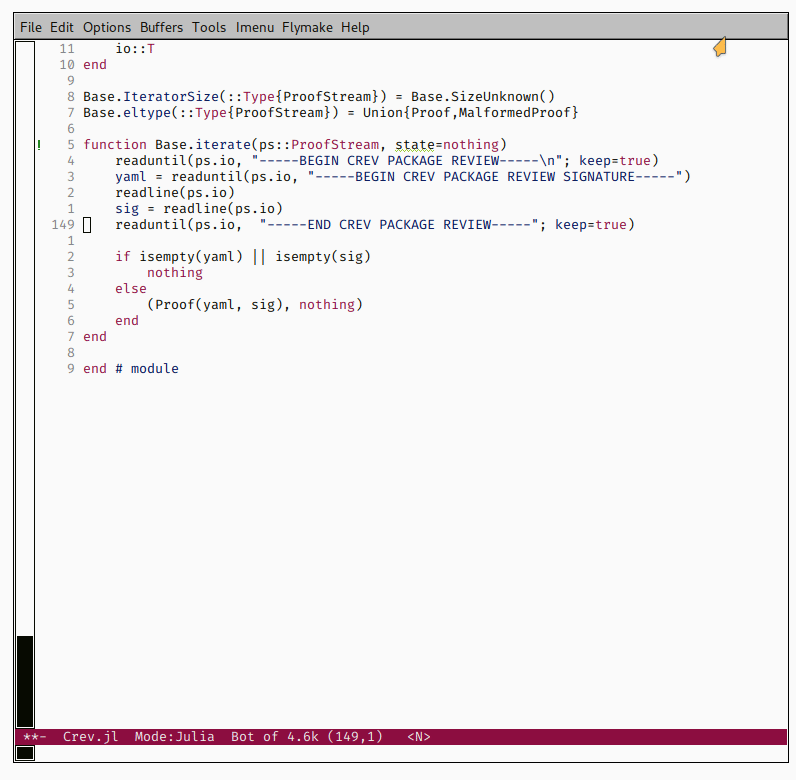The width and height of the screenshot is (796, 780).
Task: Click 'Base.eltype' text
Action: (127, 112)
